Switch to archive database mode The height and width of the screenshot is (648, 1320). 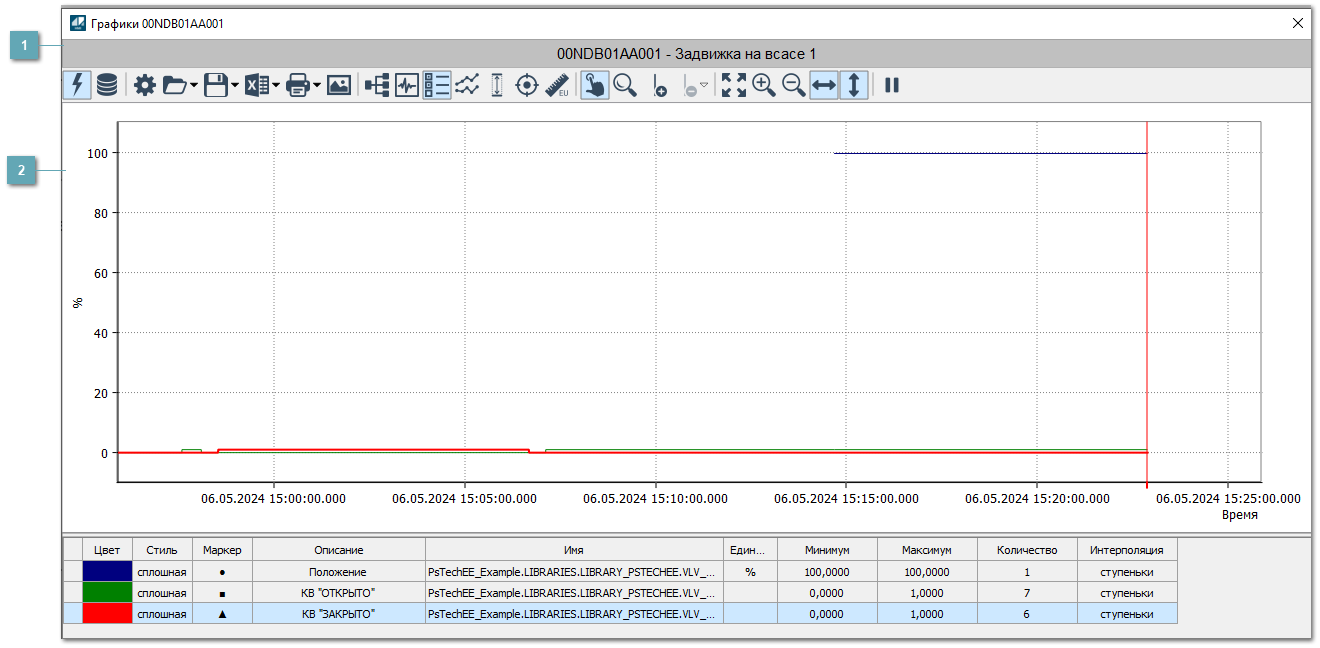[107, 85]
